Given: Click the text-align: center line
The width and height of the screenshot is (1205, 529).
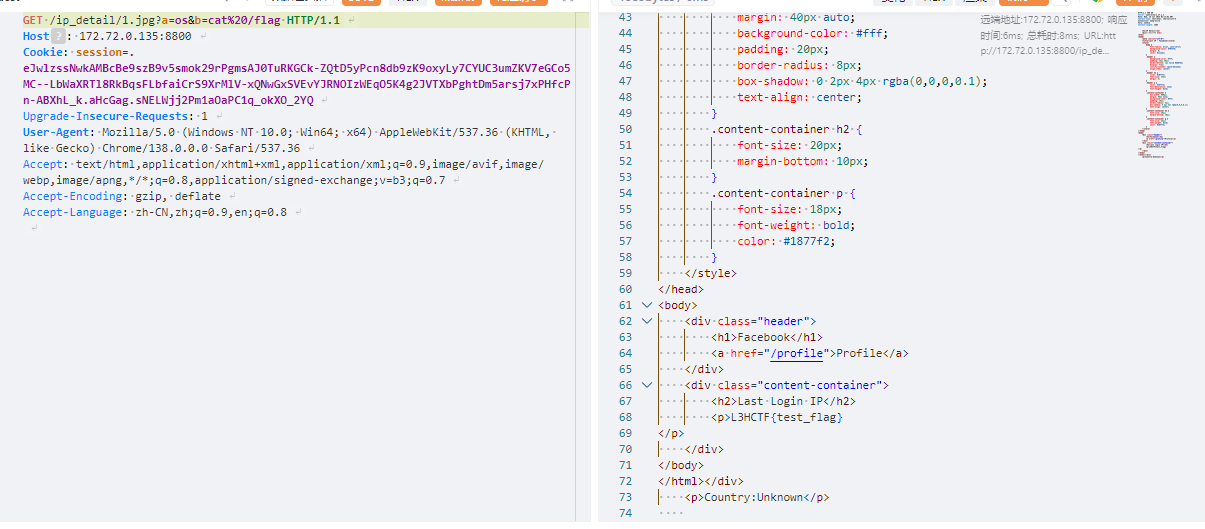Looking at the screenshot, I should click(799, 97).
